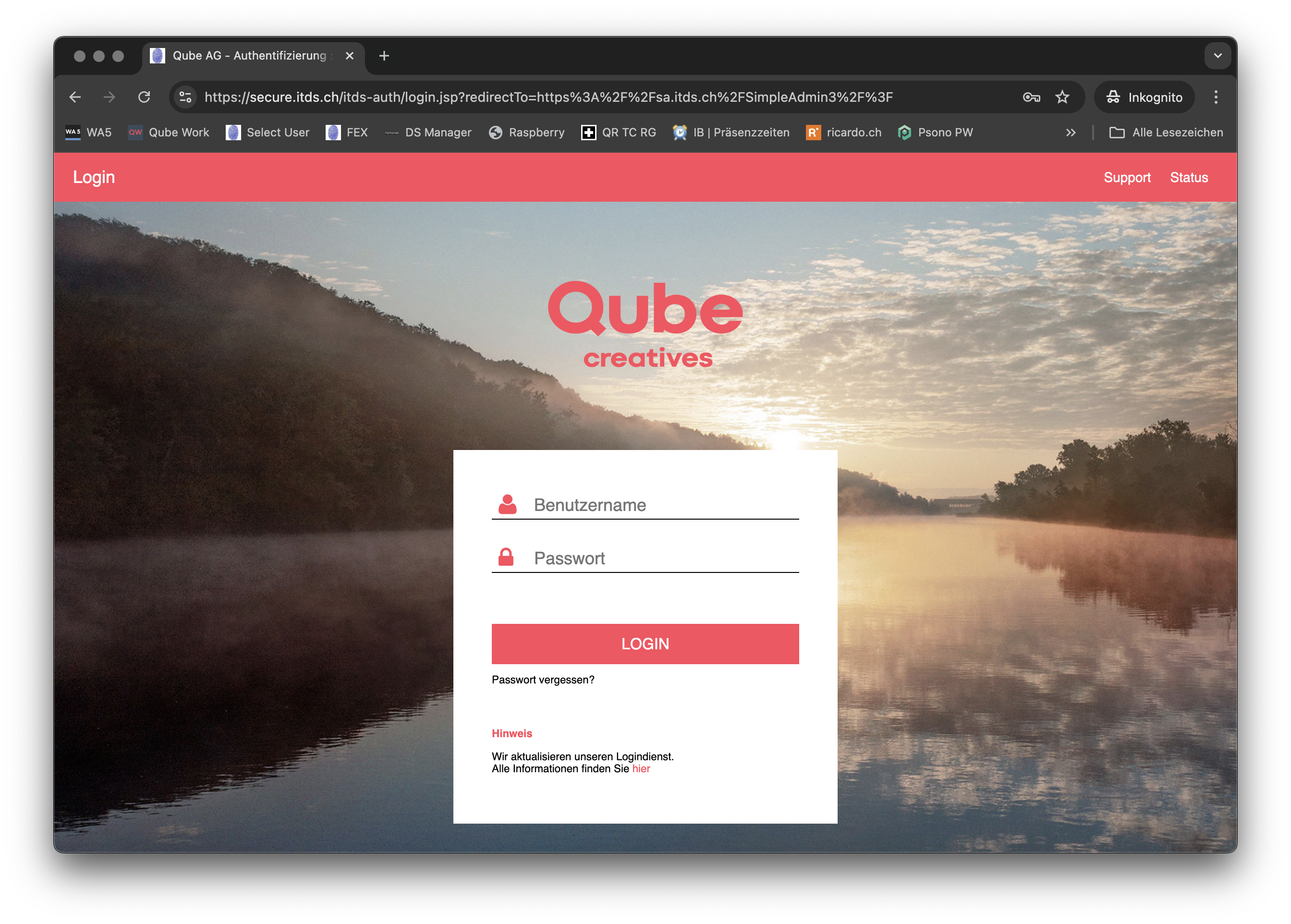Image resolution: width=1291 pixels, height=924 pixels.
Task: Open the Inkognito profile chip
Action: [1144, 97]
